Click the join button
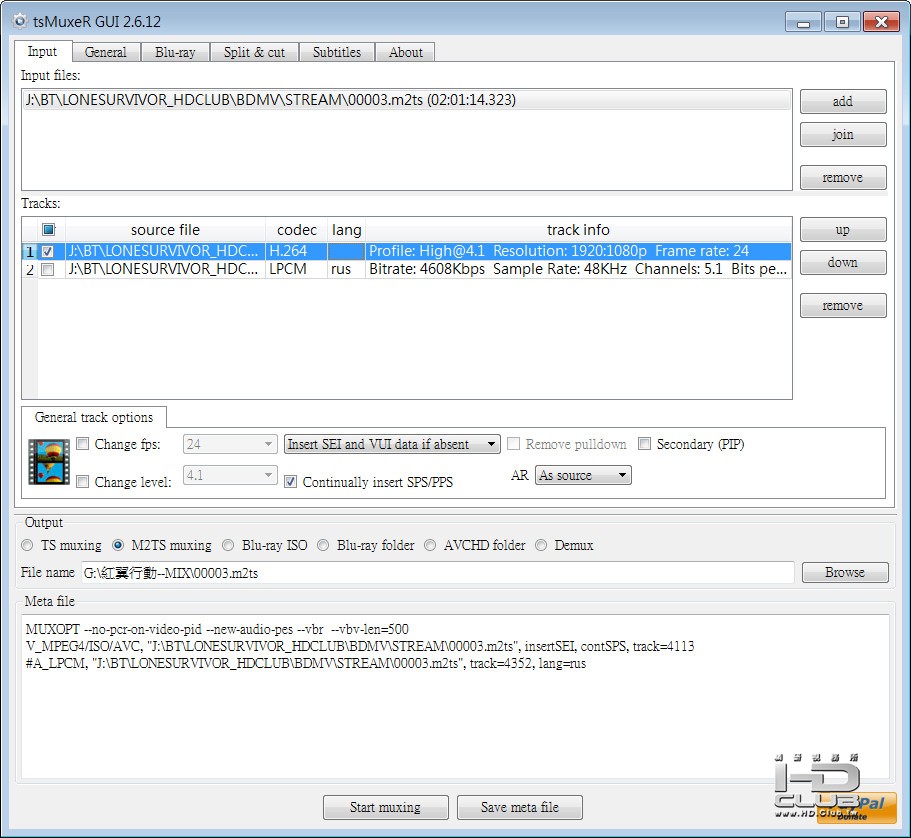911x838 pixels. click(x=843, y=135)
